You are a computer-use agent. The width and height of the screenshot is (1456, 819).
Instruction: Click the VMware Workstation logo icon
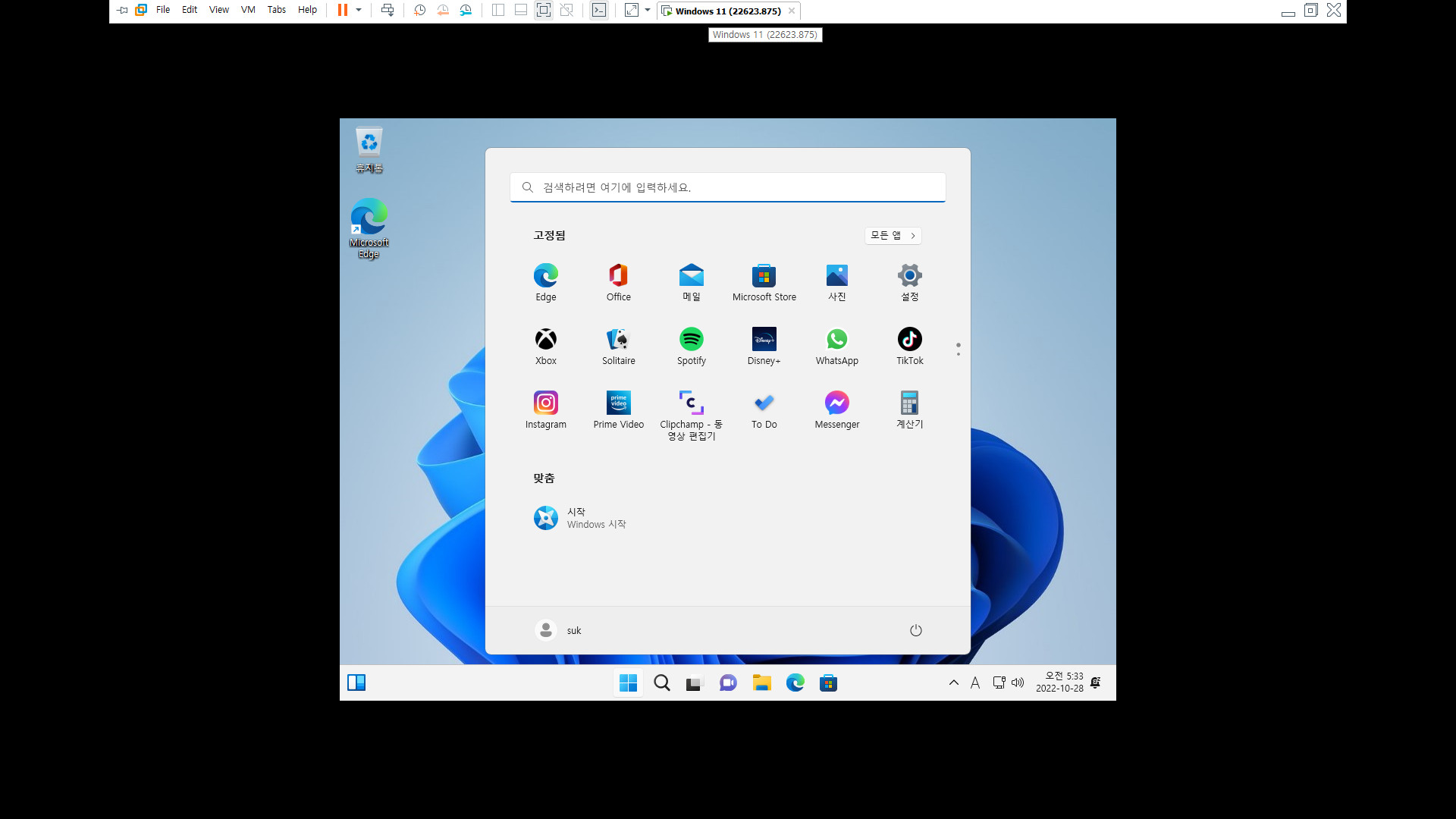tap(141, 10)
